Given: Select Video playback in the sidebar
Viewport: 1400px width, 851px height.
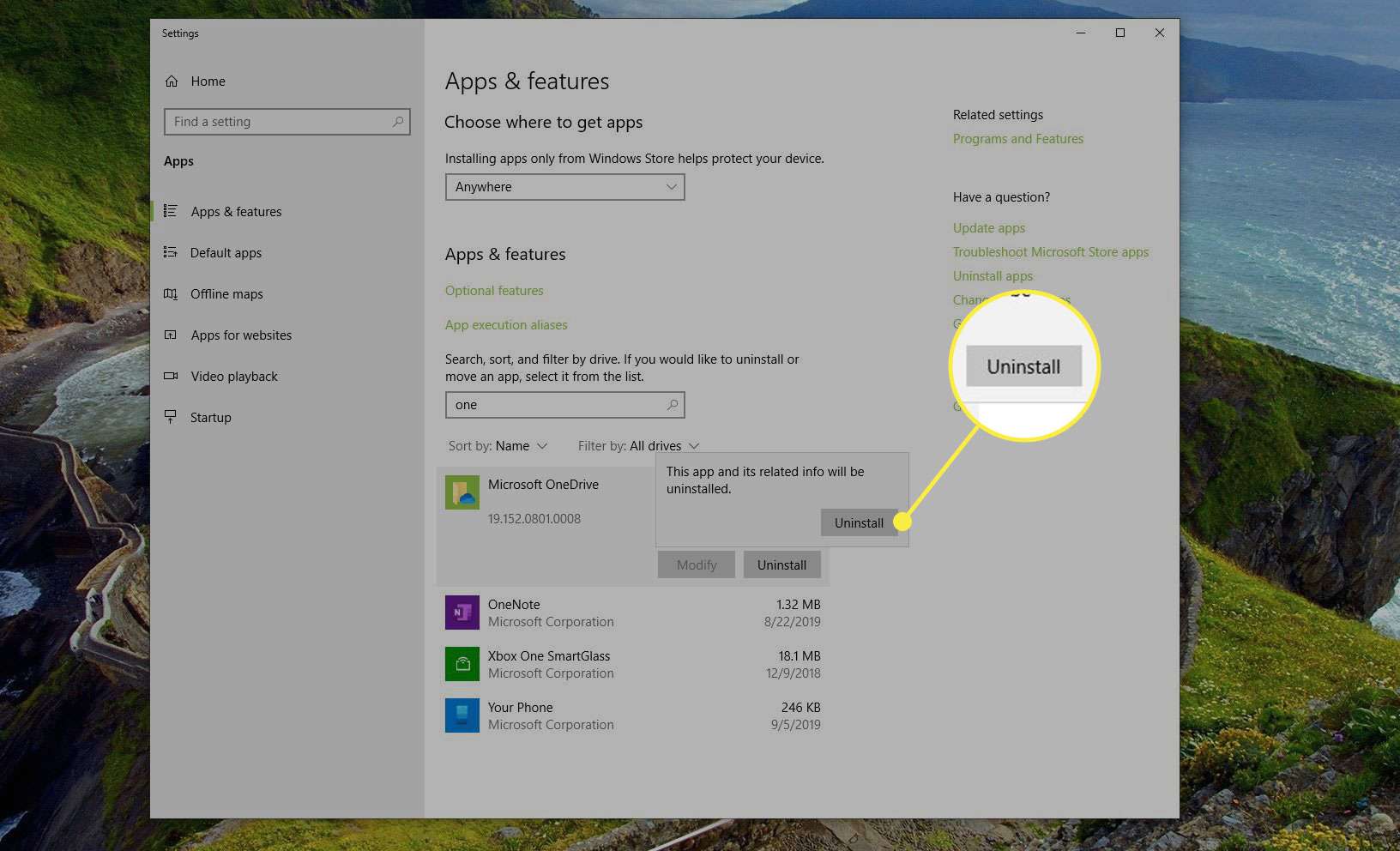Looking at the screenshot, I should point(234,377).
